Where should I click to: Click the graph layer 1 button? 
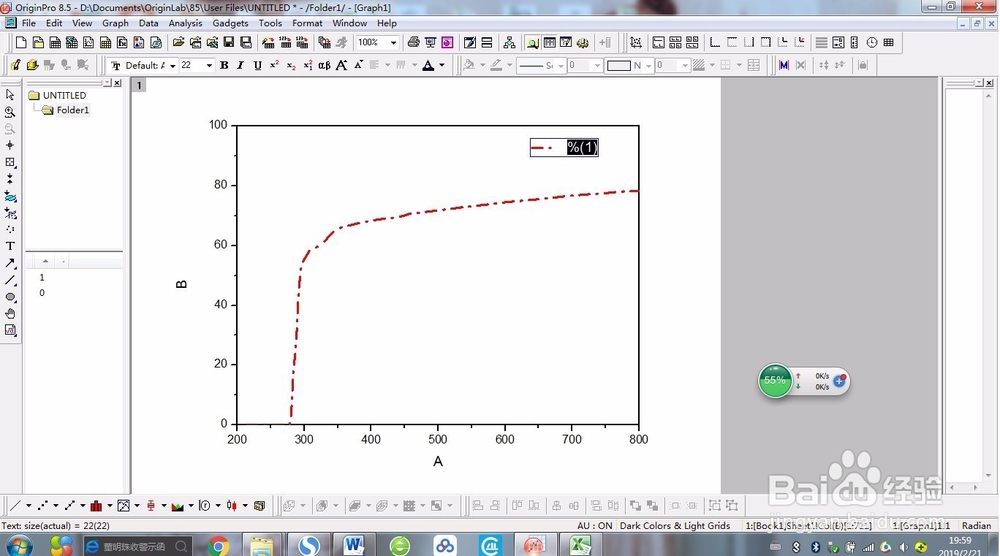tap(139, 85)
